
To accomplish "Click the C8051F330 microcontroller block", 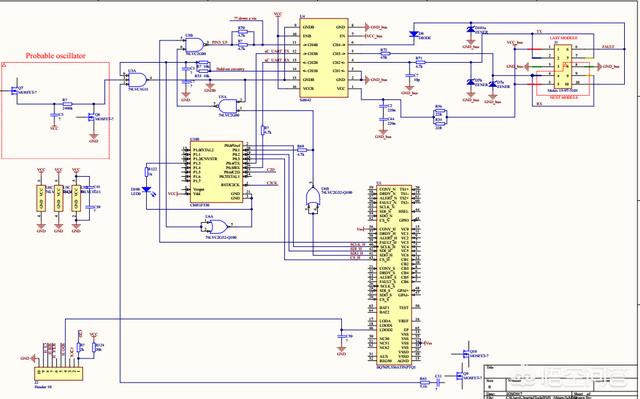I will click(x=216, y=172).
